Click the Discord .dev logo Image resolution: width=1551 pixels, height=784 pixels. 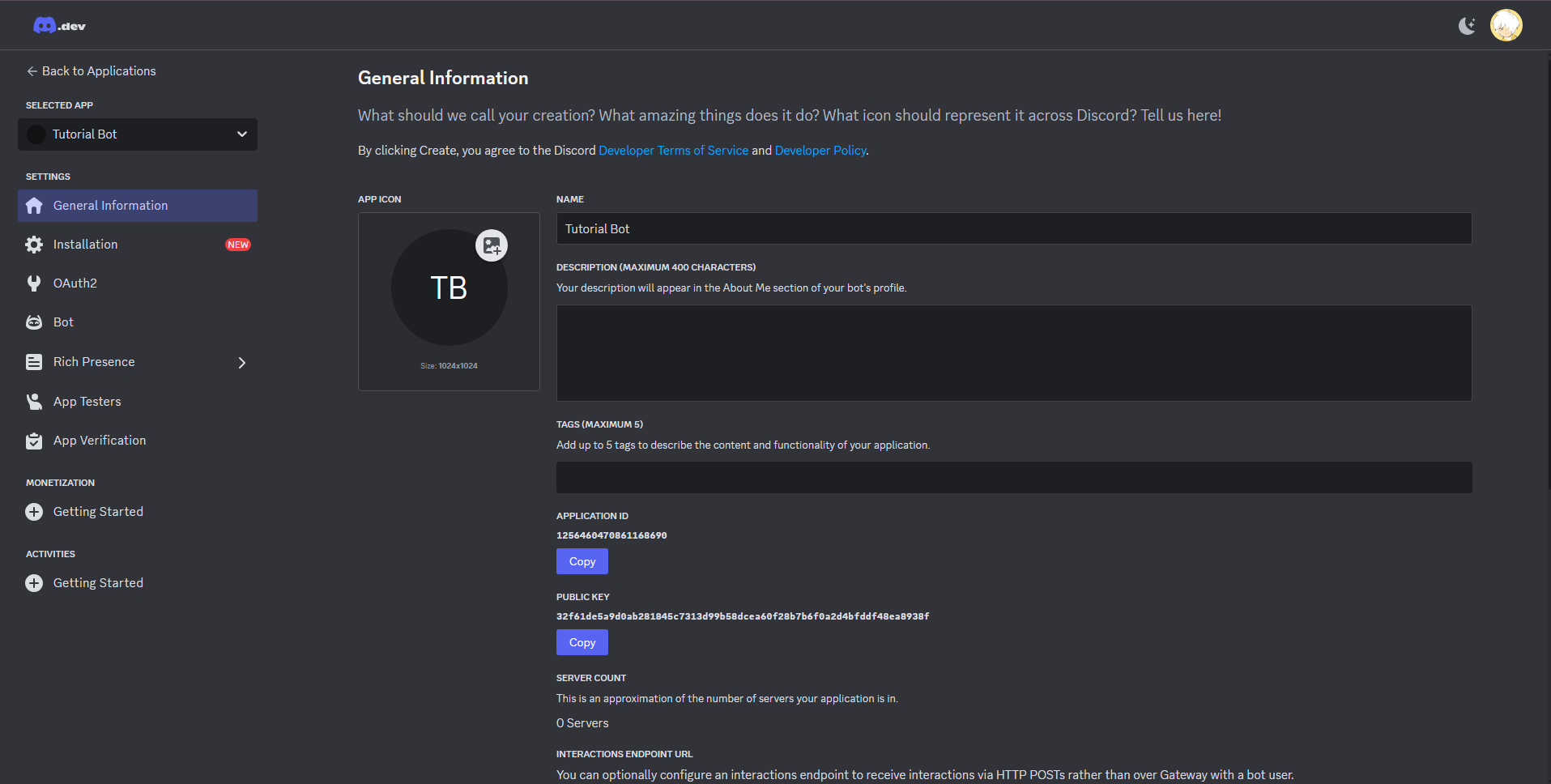click(x=59, y=26)
